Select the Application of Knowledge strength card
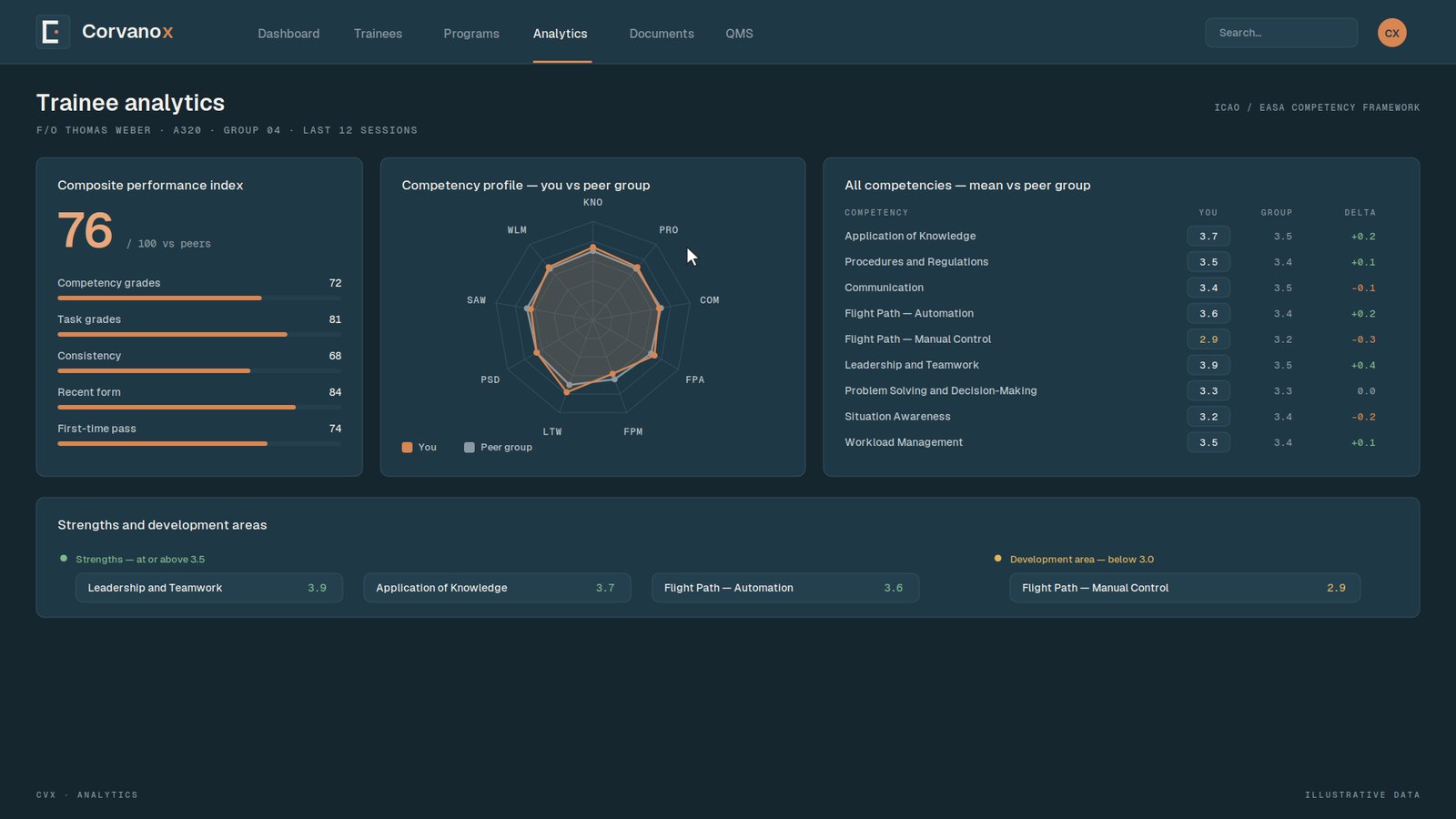Image resolution: width=1456 pixels, height=819 pixels. [x=497, y=588]
